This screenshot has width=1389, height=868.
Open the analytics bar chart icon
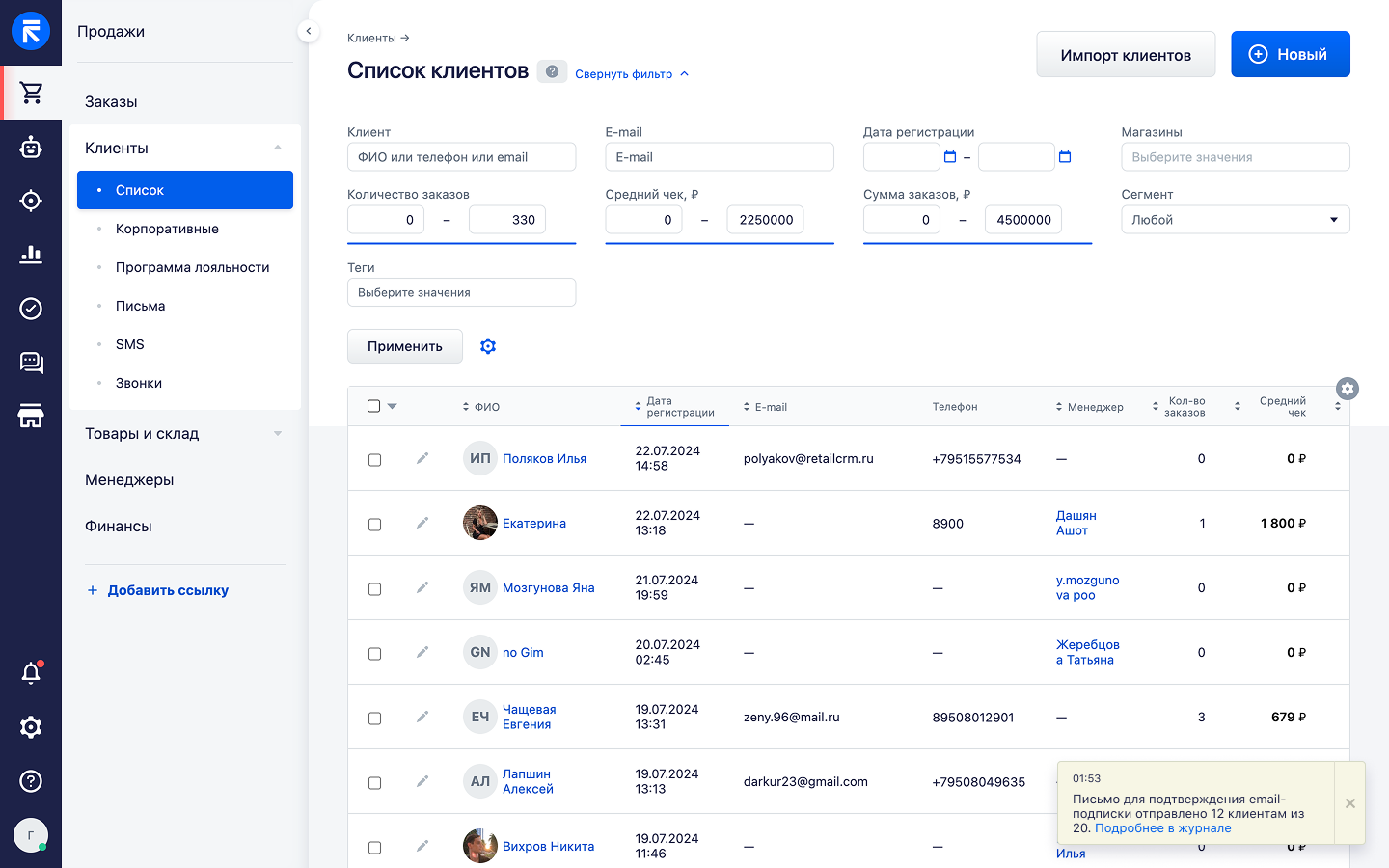(31, 255)
